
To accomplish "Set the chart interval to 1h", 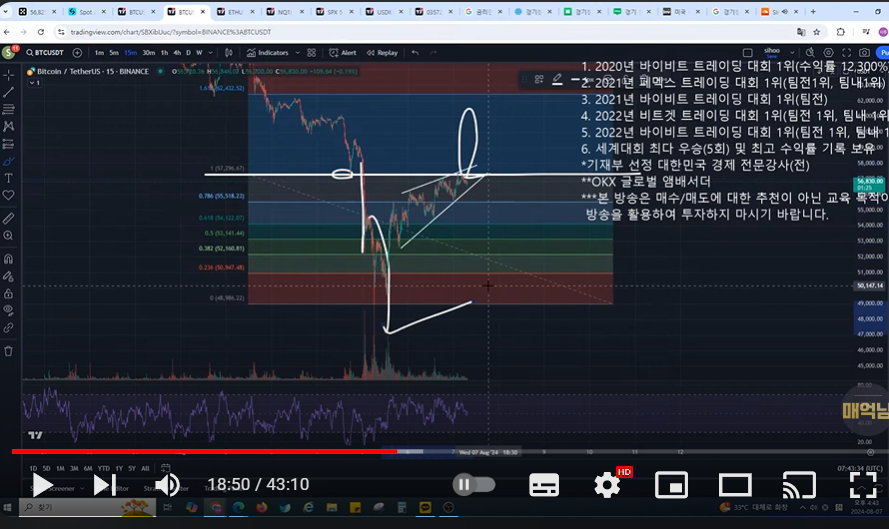I will tap(164, 53).
